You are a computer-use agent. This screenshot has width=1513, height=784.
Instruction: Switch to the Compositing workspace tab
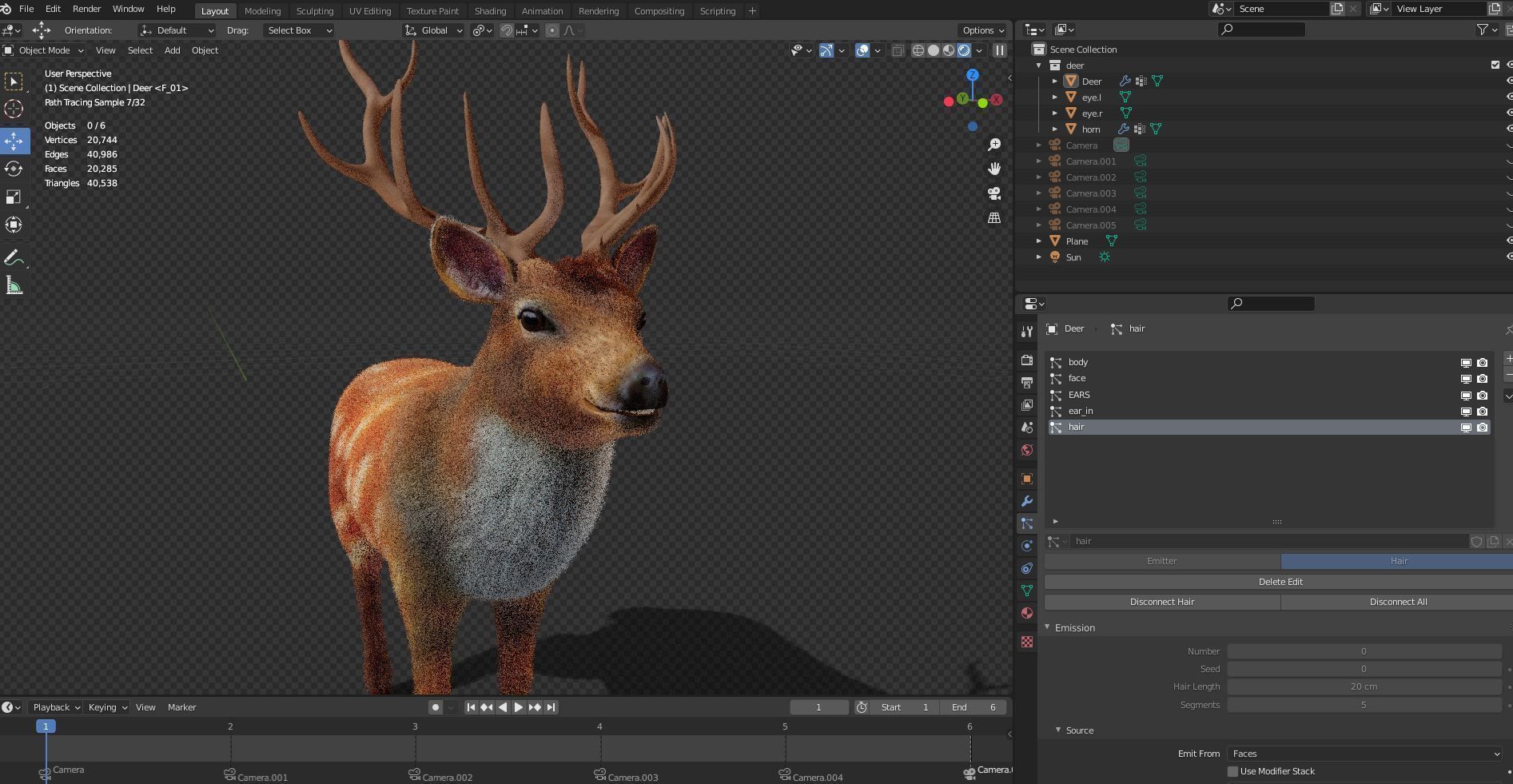659,11
